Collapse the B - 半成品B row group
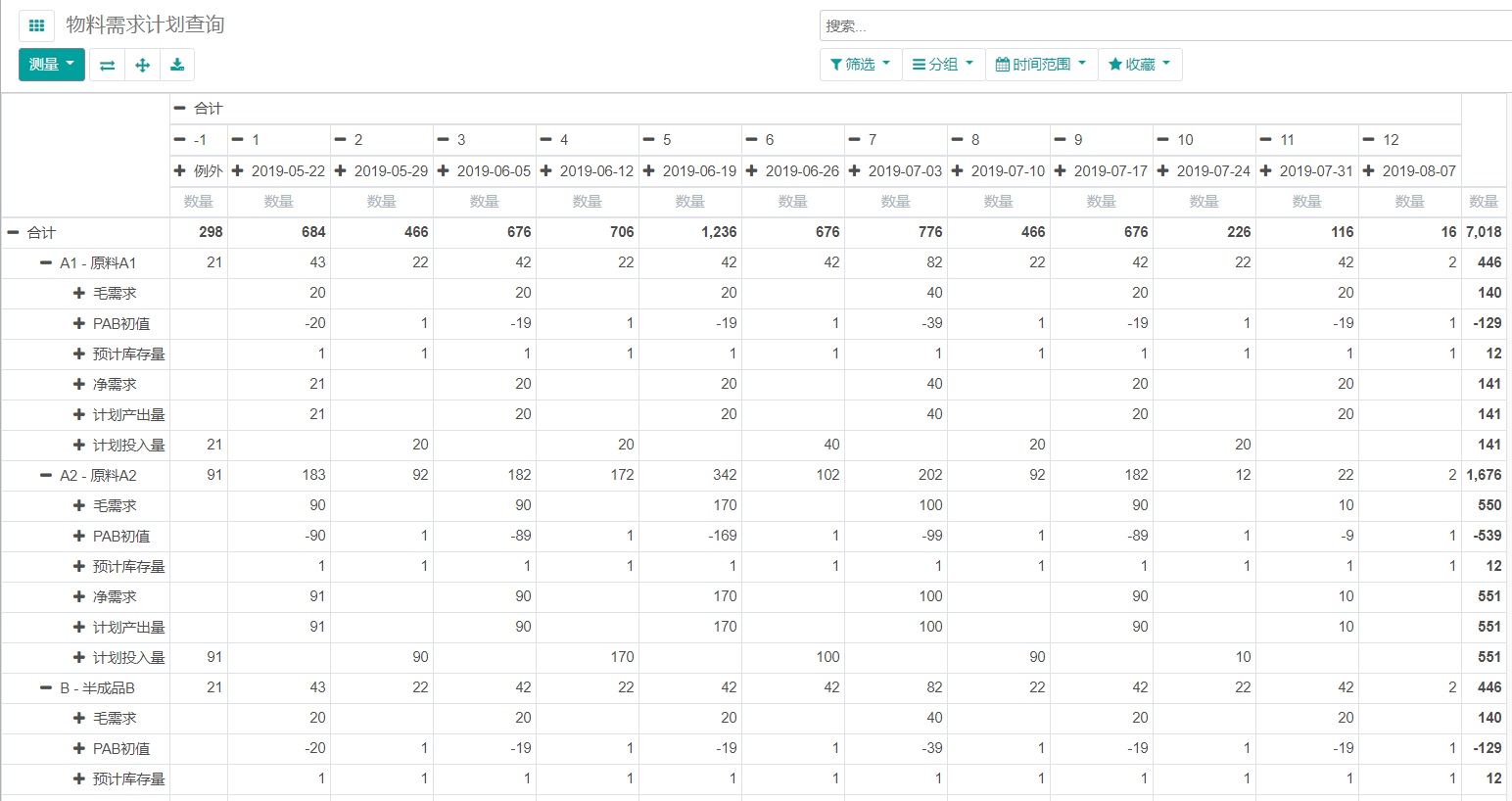The height and width of the screenshot is (801, 1512). (88, 687)
